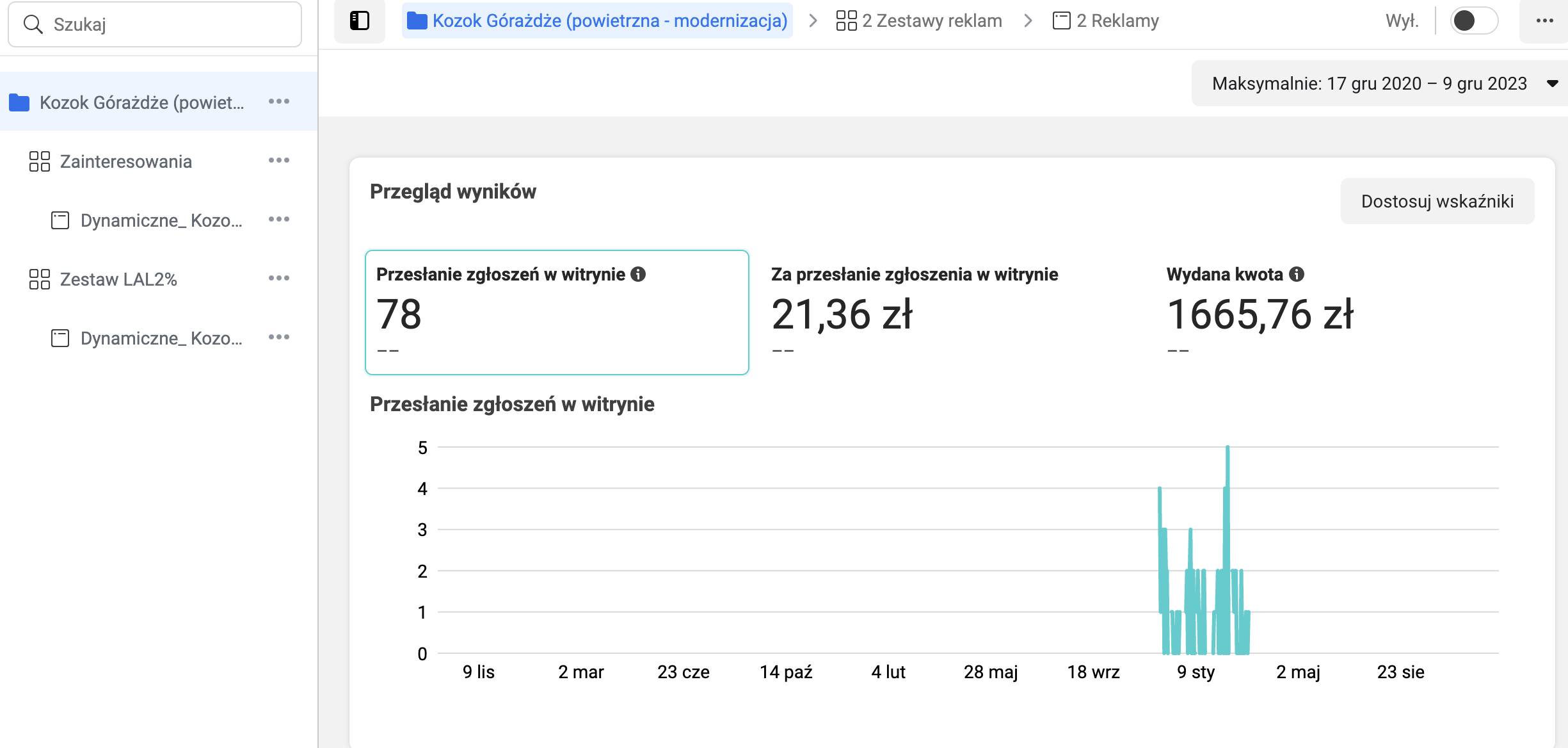Select the Wydana kwota metric card
1568x748 pixels.
click(1260, 313)
